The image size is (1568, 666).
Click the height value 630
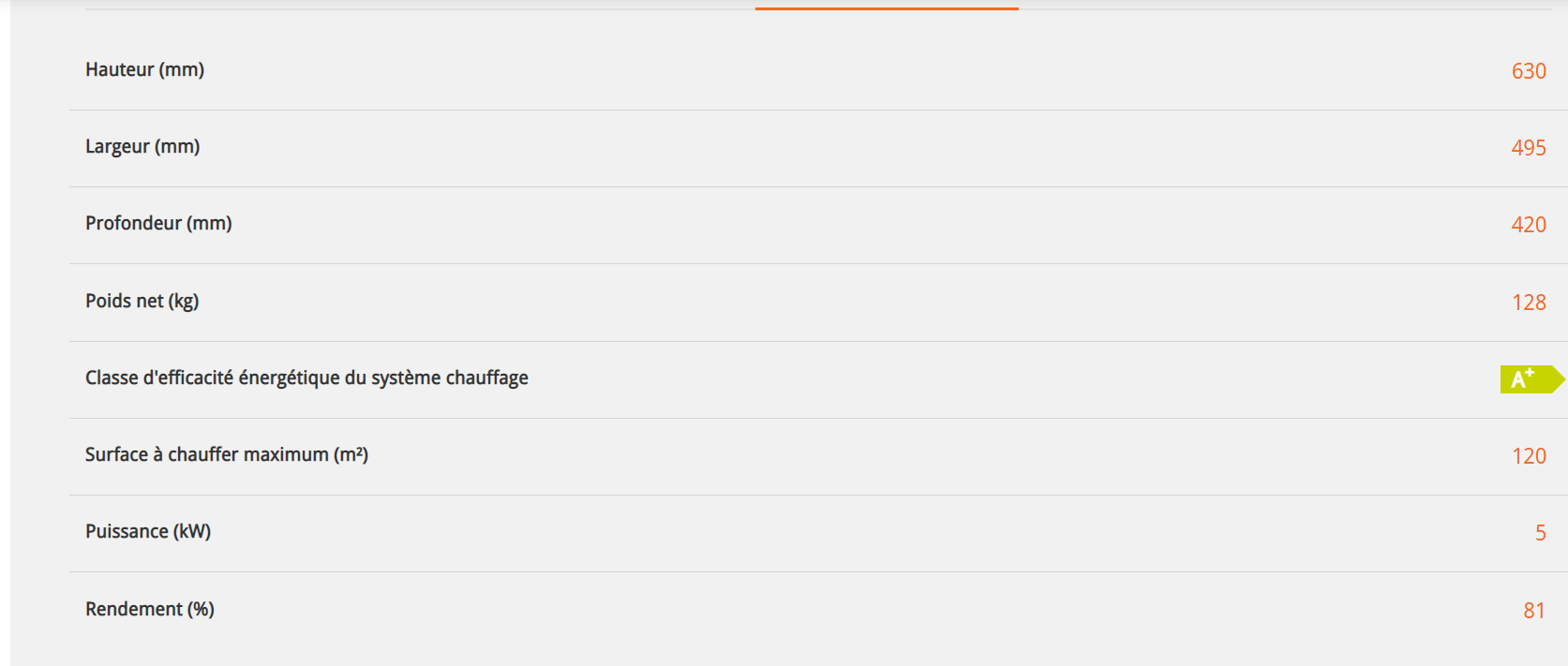(x=1529, y=71)
